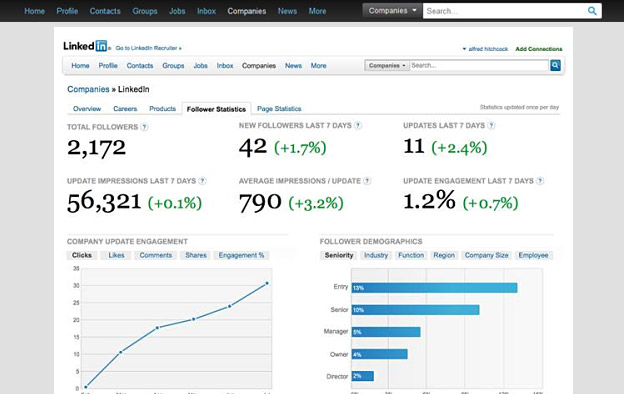The width and height of the screenshot is (624, 394).
Task: Select Industry demographics filter
Action: [376, 255]
